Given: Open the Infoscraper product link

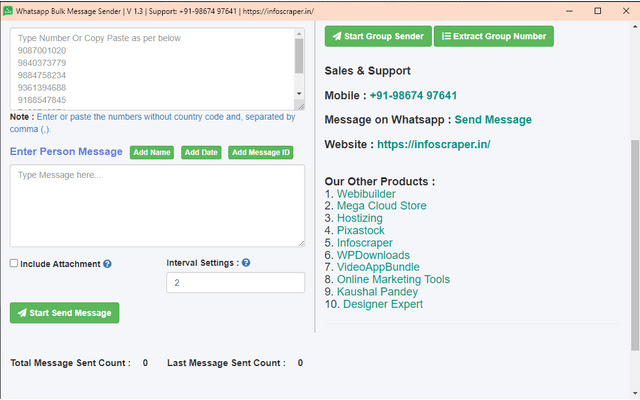Looking at the screenshot, I should coord(364,243).
